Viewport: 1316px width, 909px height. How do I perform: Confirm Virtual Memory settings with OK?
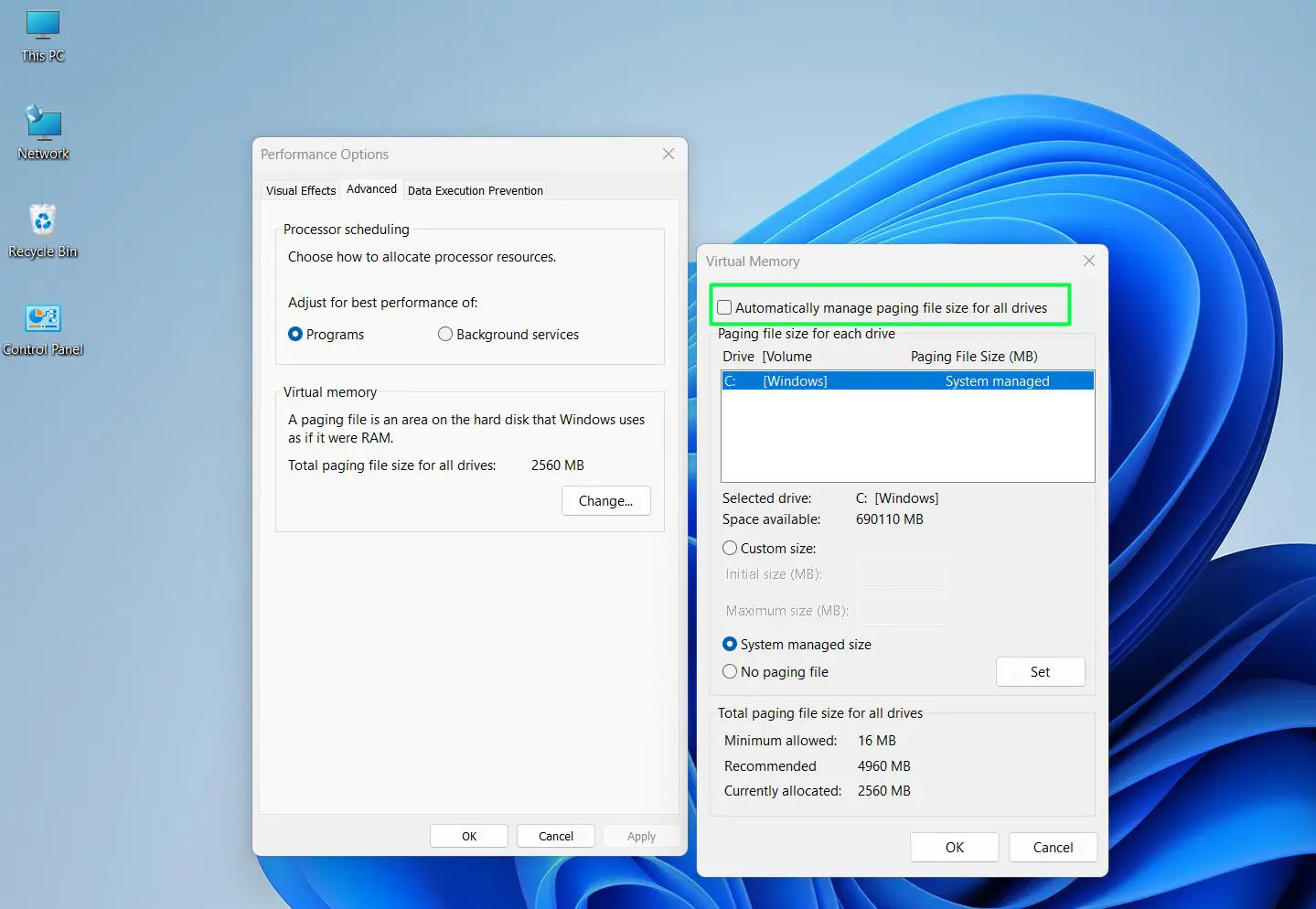[x=954, y=847]
